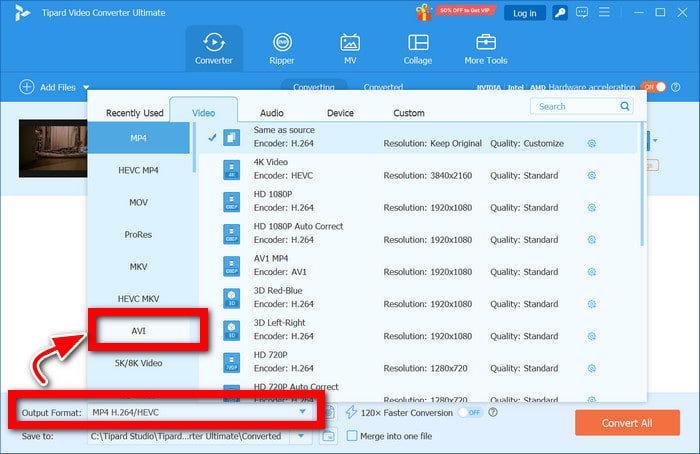Open the Output Format dropdown
Screen dimensions: 700x454
coord(200,412)
